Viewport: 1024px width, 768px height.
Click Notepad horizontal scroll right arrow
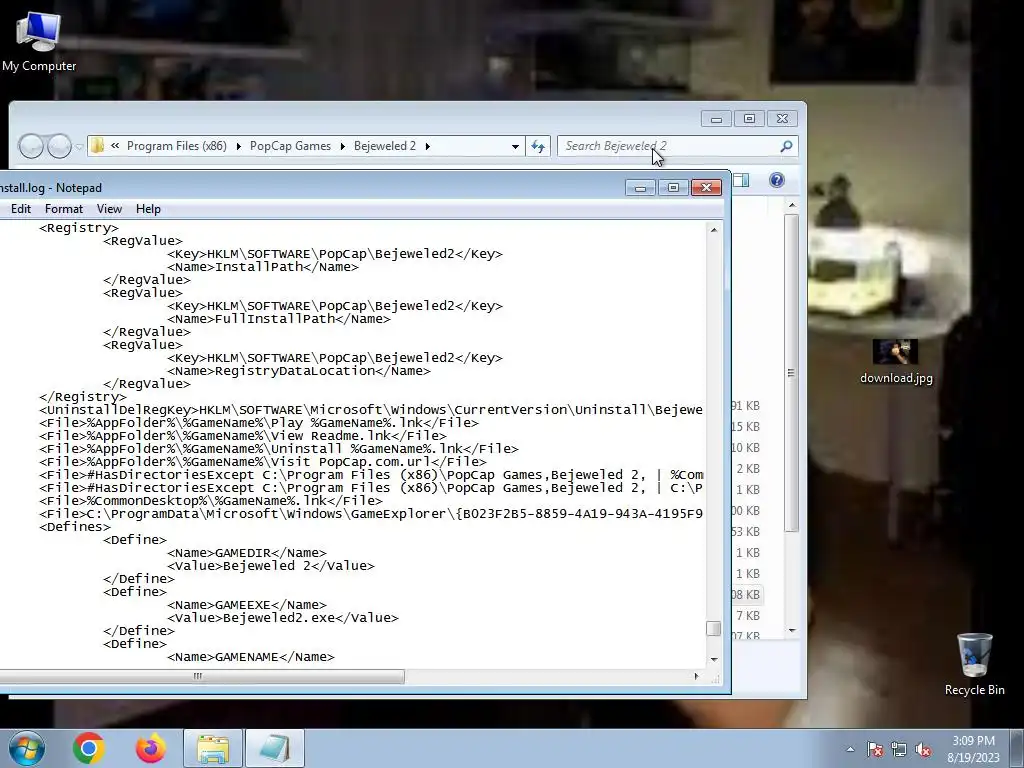(x=696, y=677)
